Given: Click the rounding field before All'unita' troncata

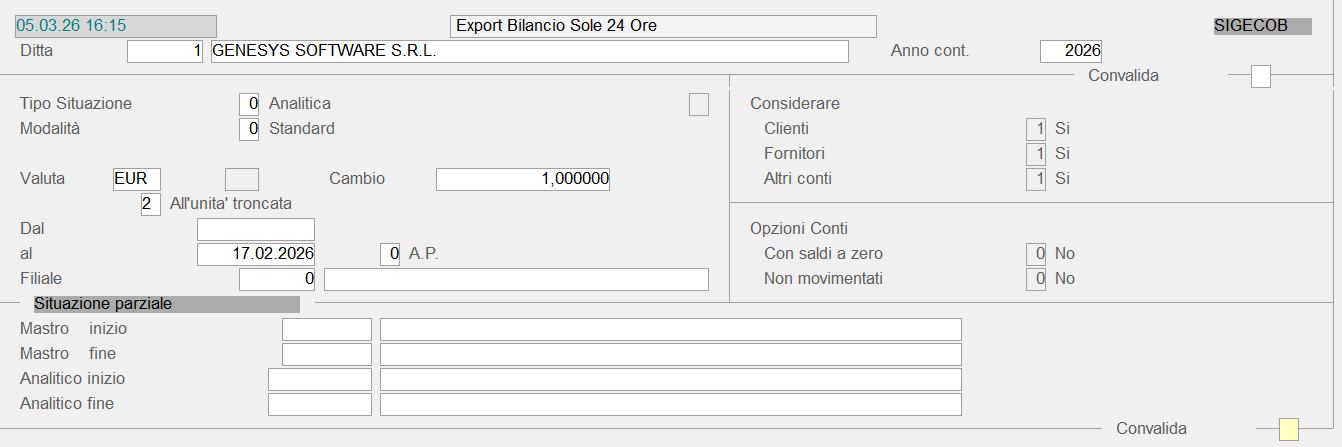Looking at the screenshot, I should (151, 204).
